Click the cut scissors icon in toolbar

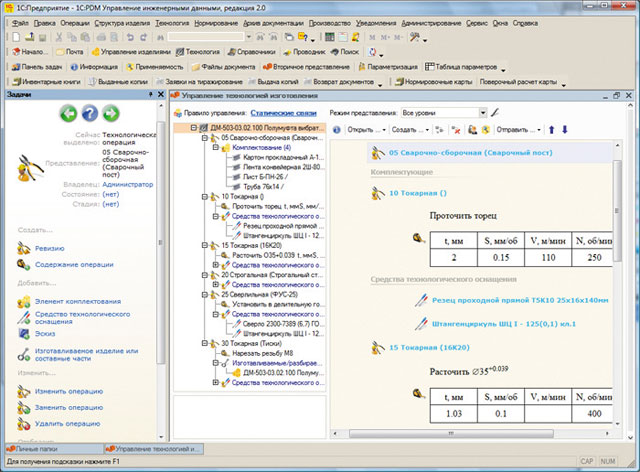(59, 37)
